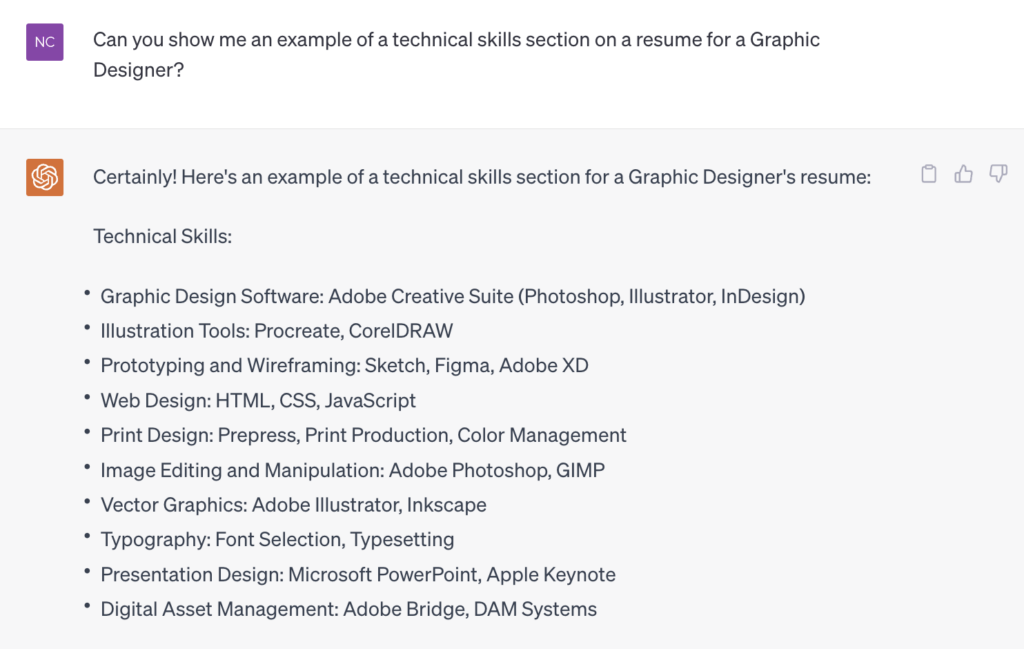Click the Illustration Tools bullet line
Image resolution: width=1024 pixels, height=649 pixels.
click(277, 331)
